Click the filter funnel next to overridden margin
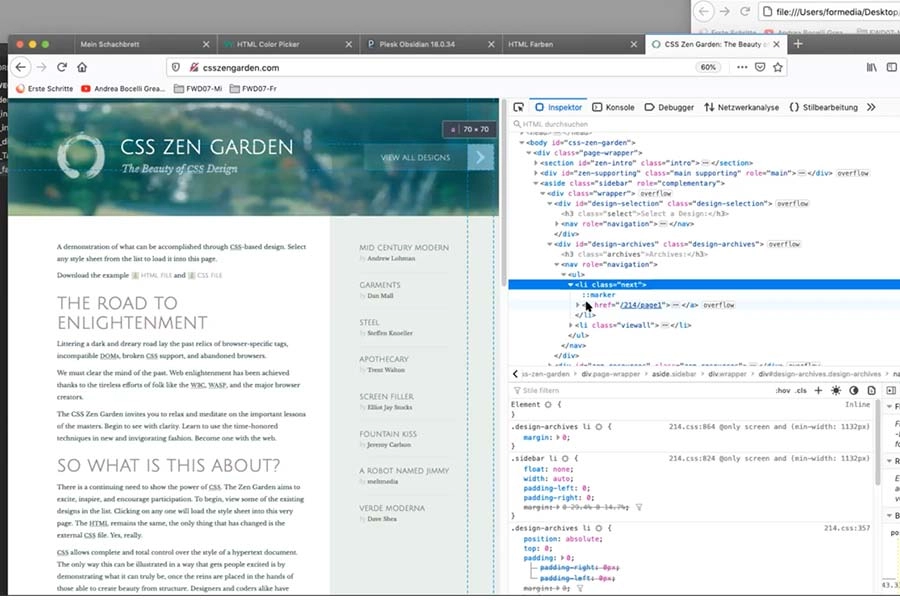The image size is (900, 600). pyautogui.click(x=639, y=507)
